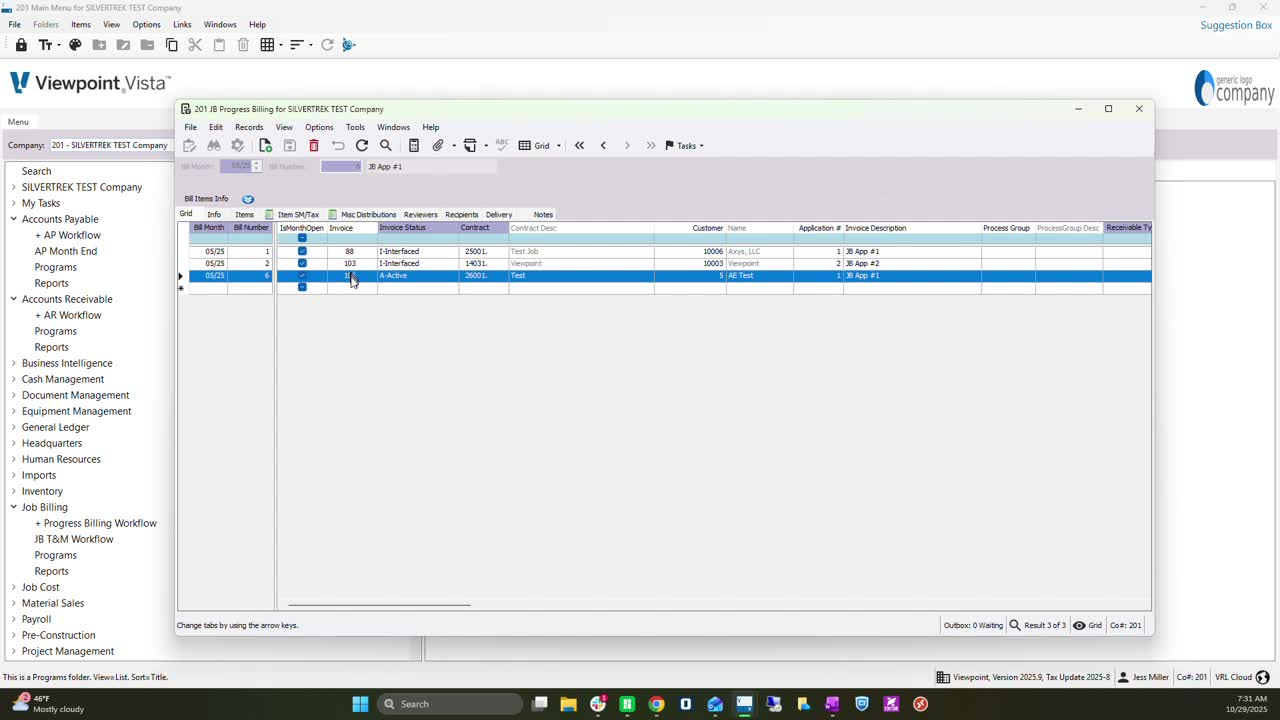Collapse the Job Billing tree node

tap(14, 507)
